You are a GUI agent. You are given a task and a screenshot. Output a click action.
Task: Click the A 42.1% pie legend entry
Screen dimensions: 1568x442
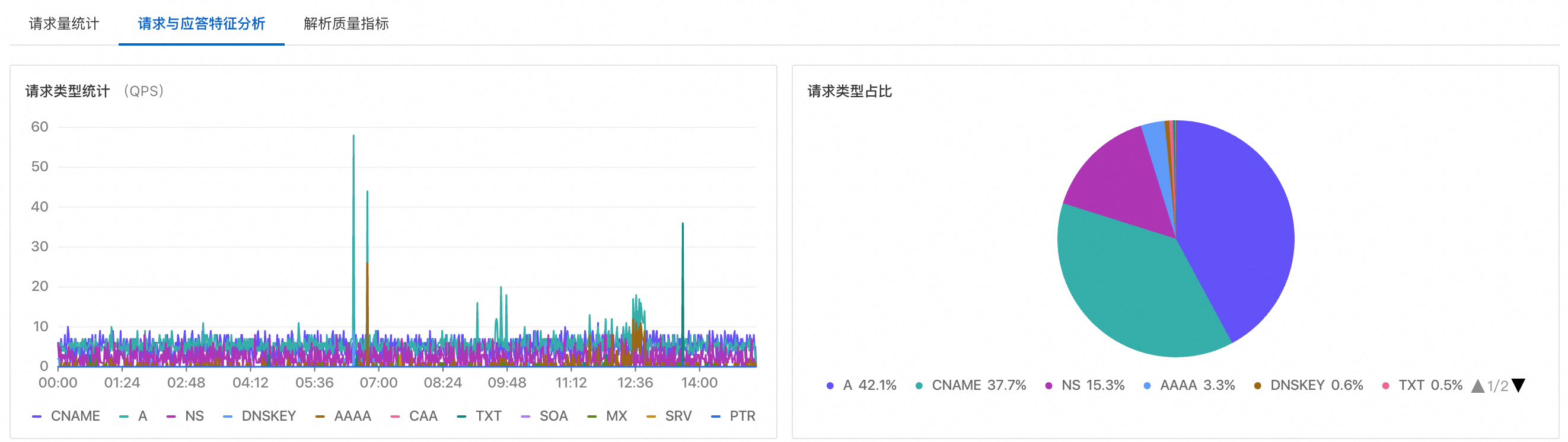coord(861,386)
